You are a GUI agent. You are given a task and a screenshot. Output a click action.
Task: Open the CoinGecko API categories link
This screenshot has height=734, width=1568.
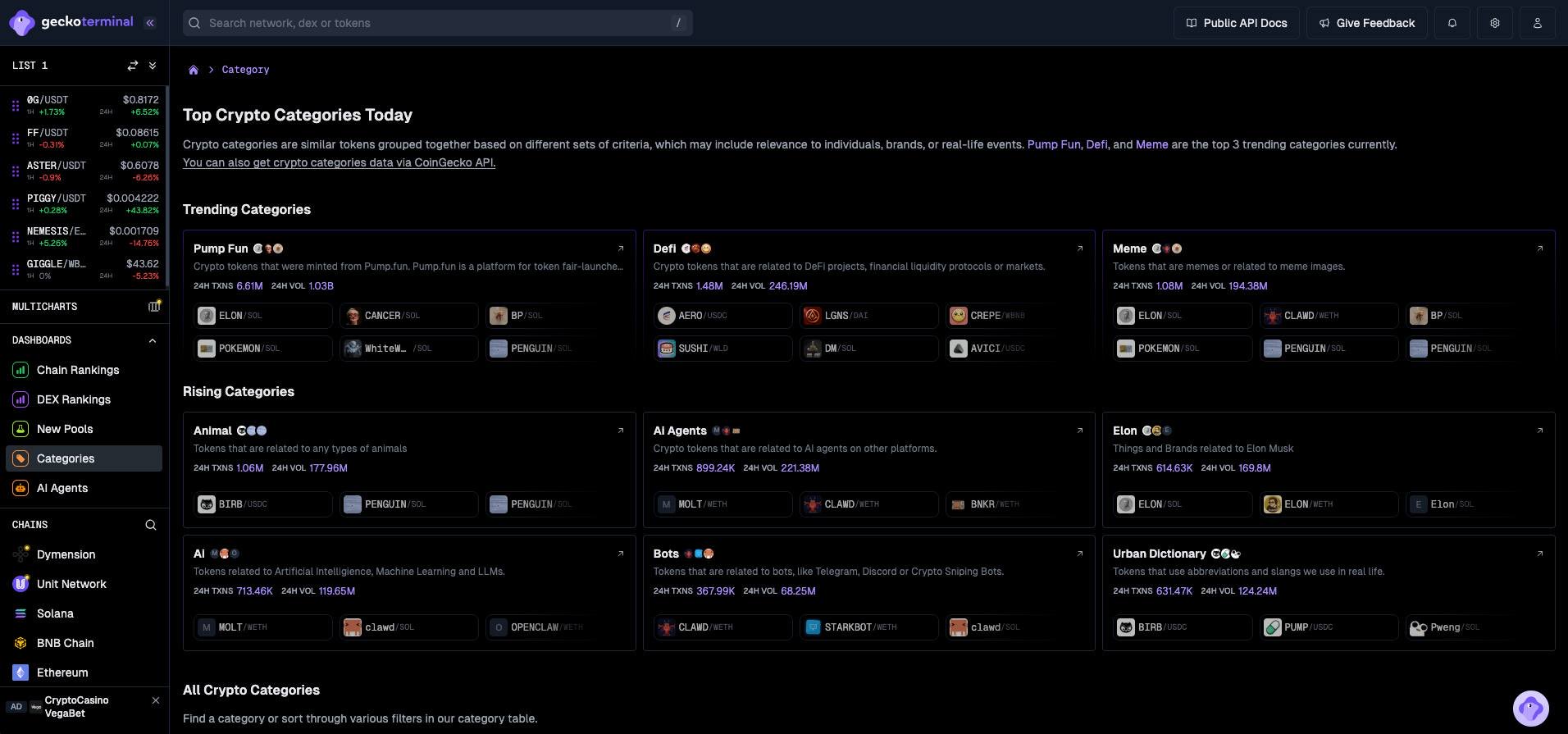339,162
